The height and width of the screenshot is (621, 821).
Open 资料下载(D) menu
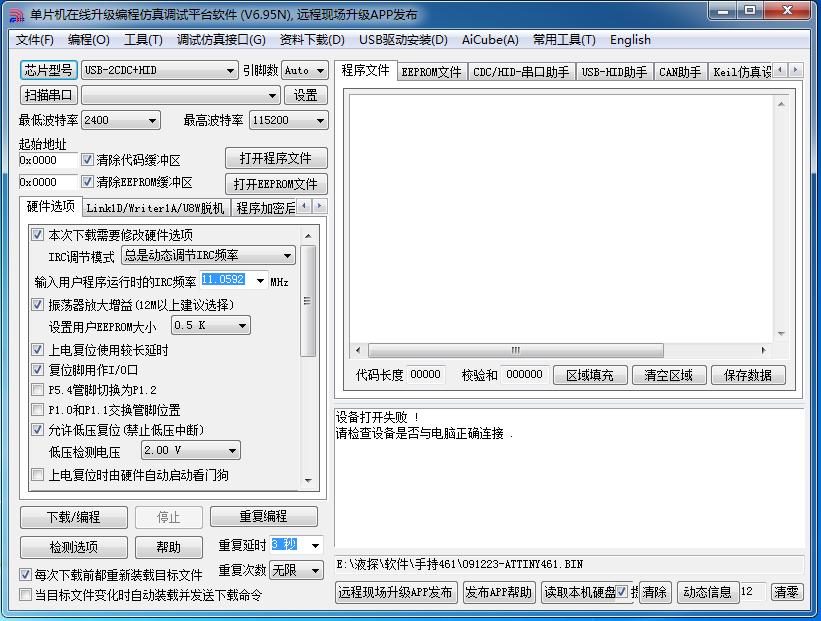point(312,40)
